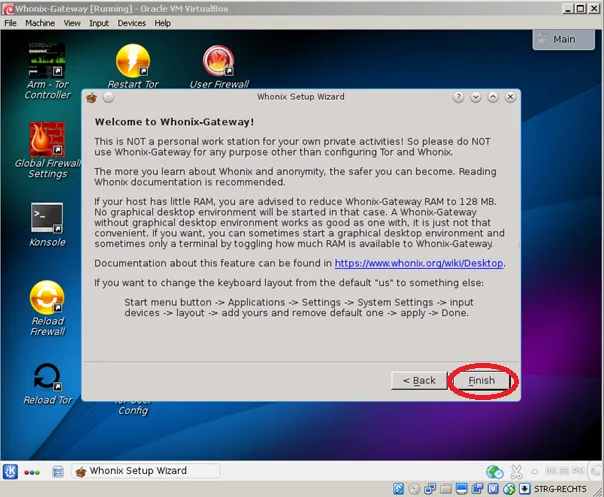Click the wizard window menu icon in titlebar

pos(92,97)
